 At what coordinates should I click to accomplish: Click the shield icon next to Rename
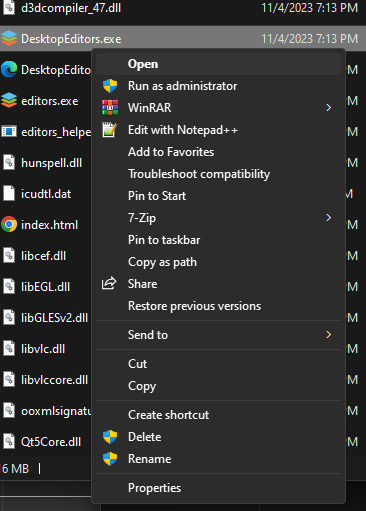[x=110, y=459]
